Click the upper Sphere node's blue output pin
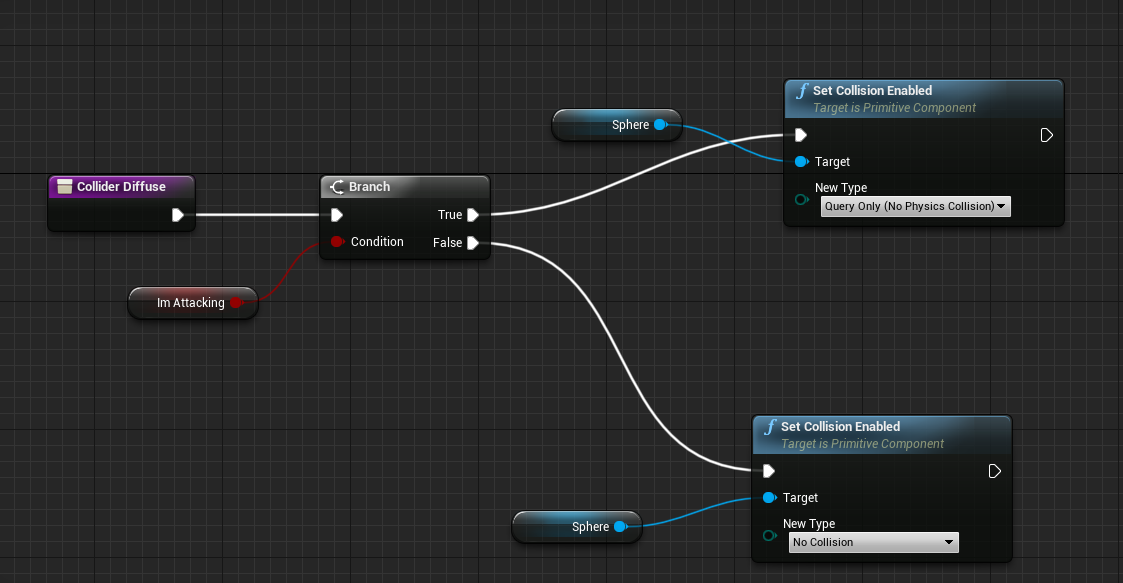 [x=660, y=125]
